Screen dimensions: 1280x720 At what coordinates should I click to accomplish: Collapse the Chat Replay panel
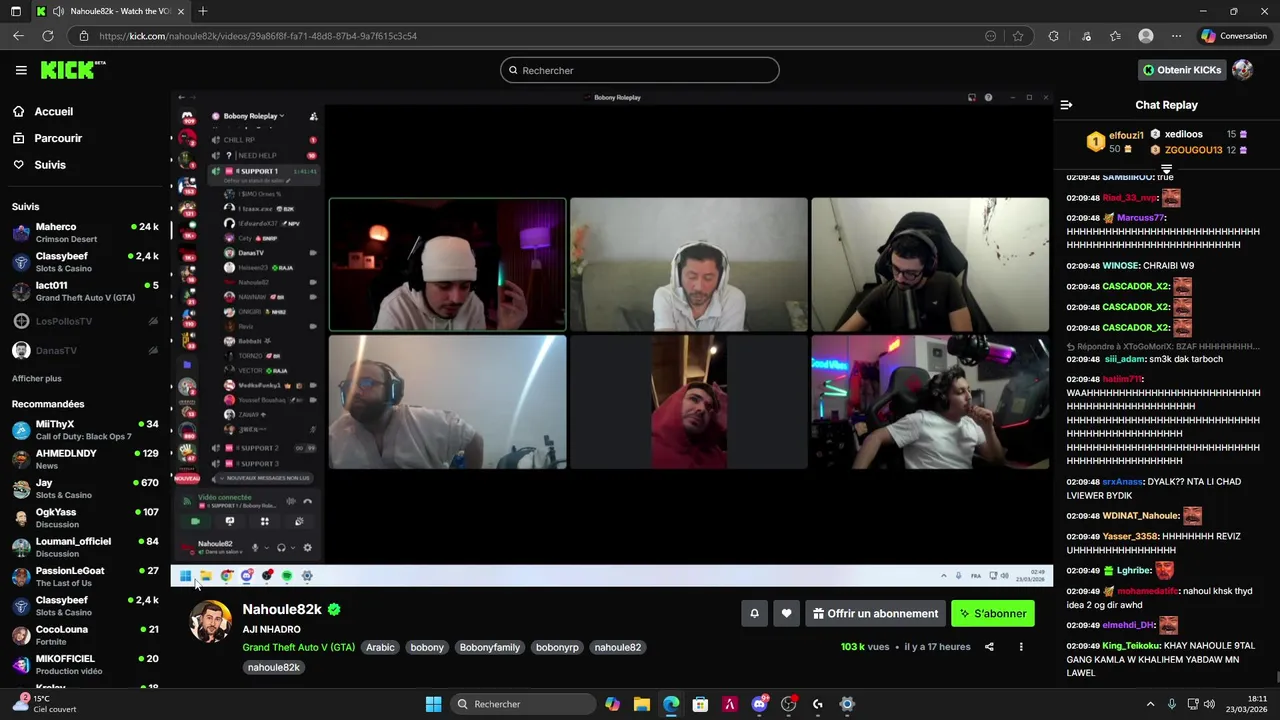1066,105
